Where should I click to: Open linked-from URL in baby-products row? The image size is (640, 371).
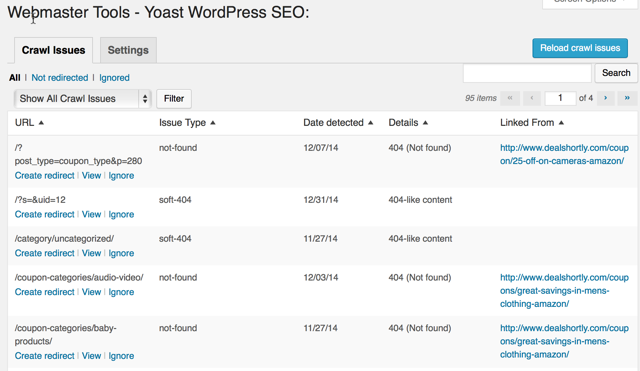point(564,341)
